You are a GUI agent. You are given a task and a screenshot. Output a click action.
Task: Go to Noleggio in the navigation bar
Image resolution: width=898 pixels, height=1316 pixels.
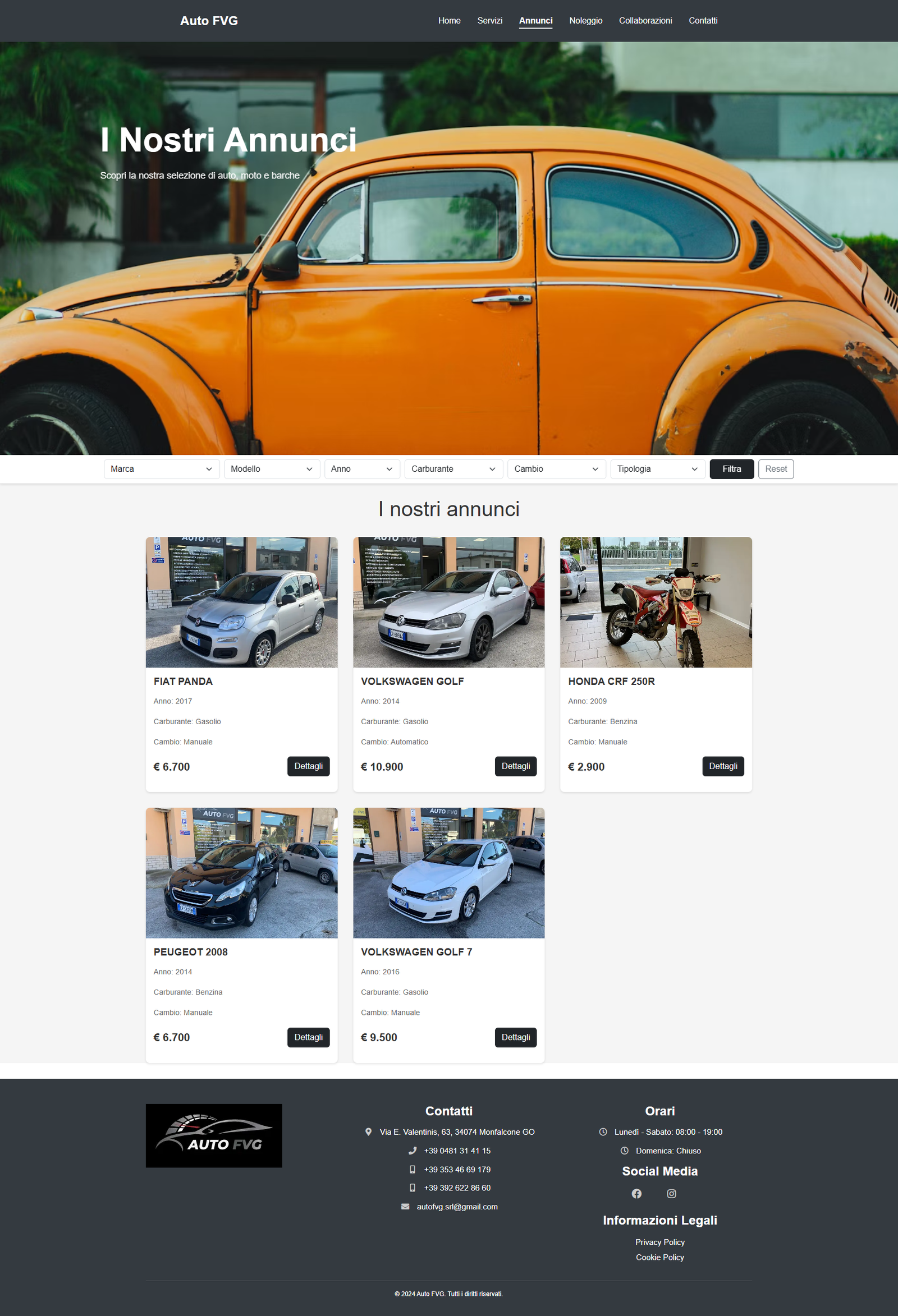coord(585,21)
